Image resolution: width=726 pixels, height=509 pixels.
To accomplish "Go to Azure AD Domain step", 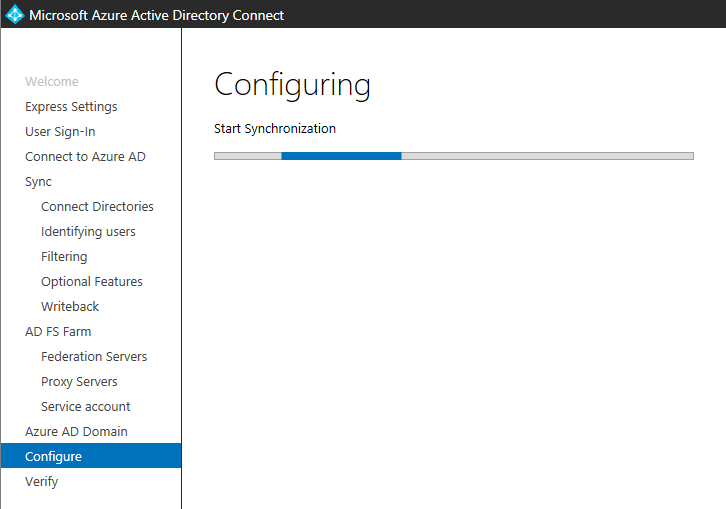I will click(x=76, y=432).
